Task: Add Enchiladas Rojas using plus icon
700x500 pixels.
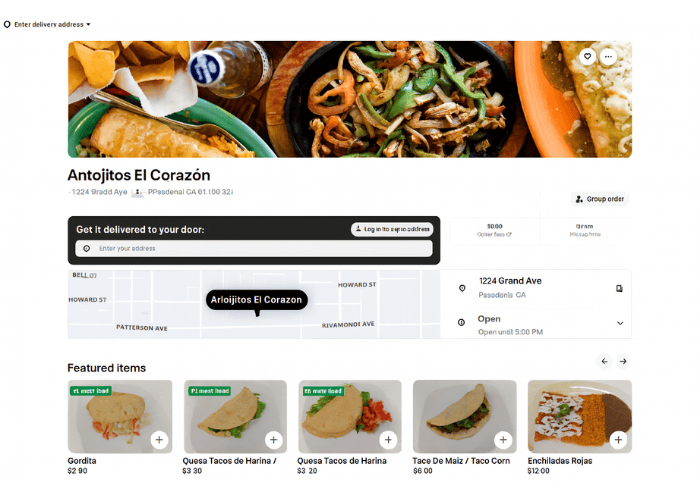Action: point(618,440)
